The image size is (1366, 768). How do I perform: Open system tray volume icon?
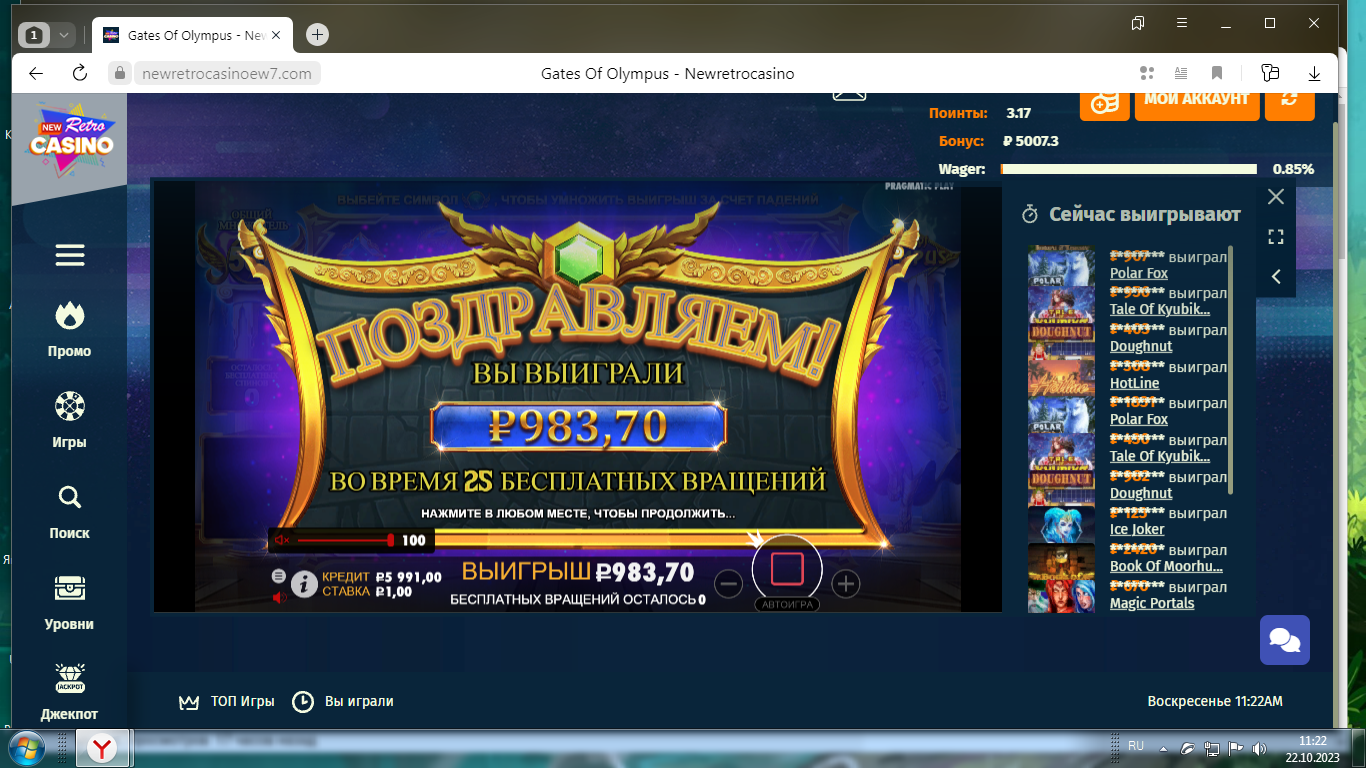[1259, 748]
